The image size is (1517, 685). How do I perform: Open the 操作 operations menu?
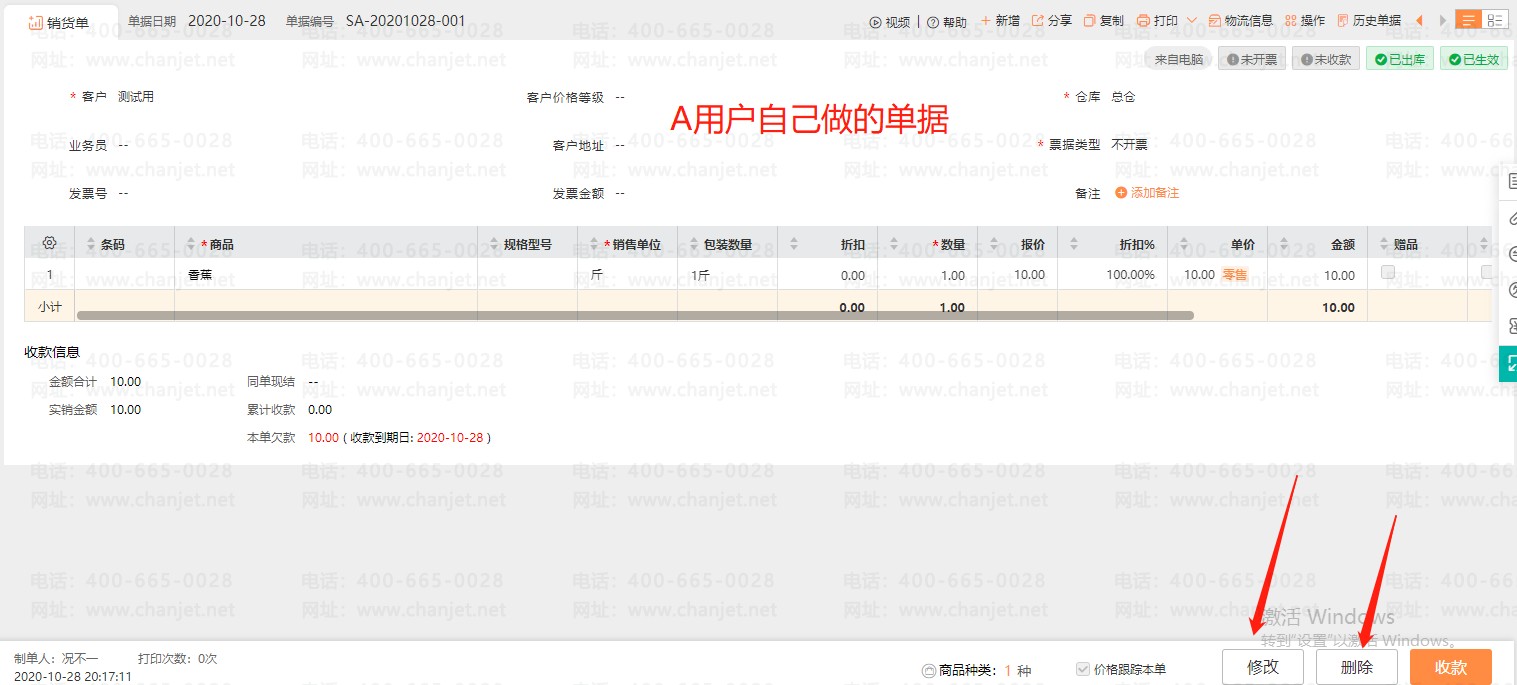click(1305, 21)
